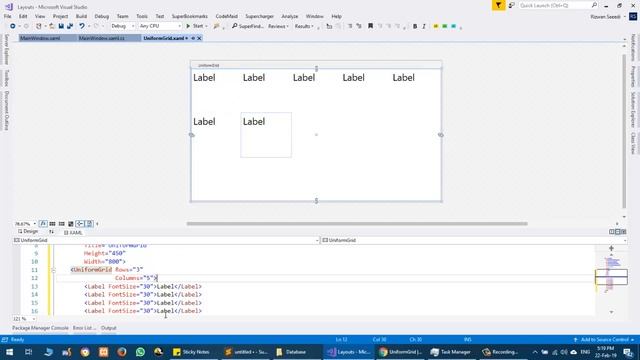Toggle the designer effects fx button
Screen dimensions: 640x360
coord(43,224)
